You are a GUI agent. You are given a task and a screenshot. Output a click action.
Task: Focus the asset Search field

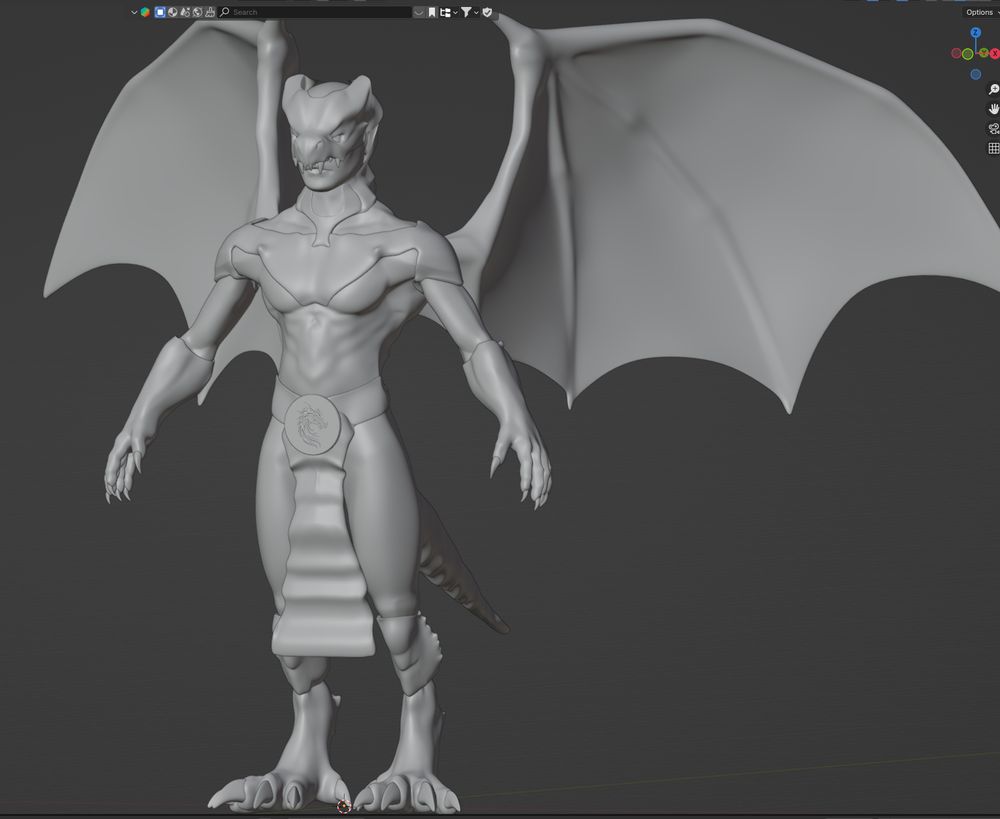tap(314, 12)
